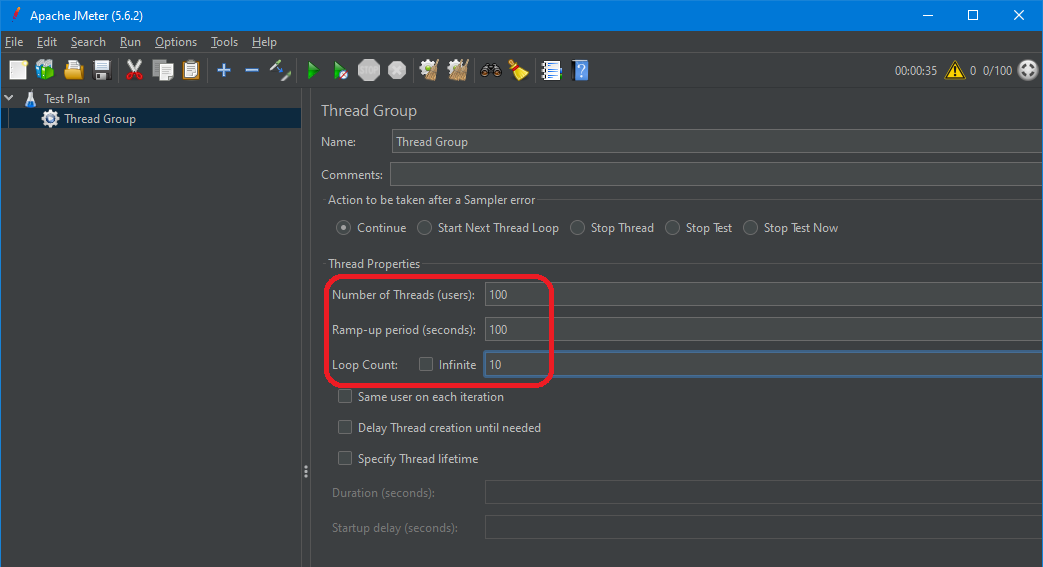Image resolution: width=1043 pixels, height=567 pixels.
Task: Click the Collapse All minus icon
Action: [x=252, y=70]
